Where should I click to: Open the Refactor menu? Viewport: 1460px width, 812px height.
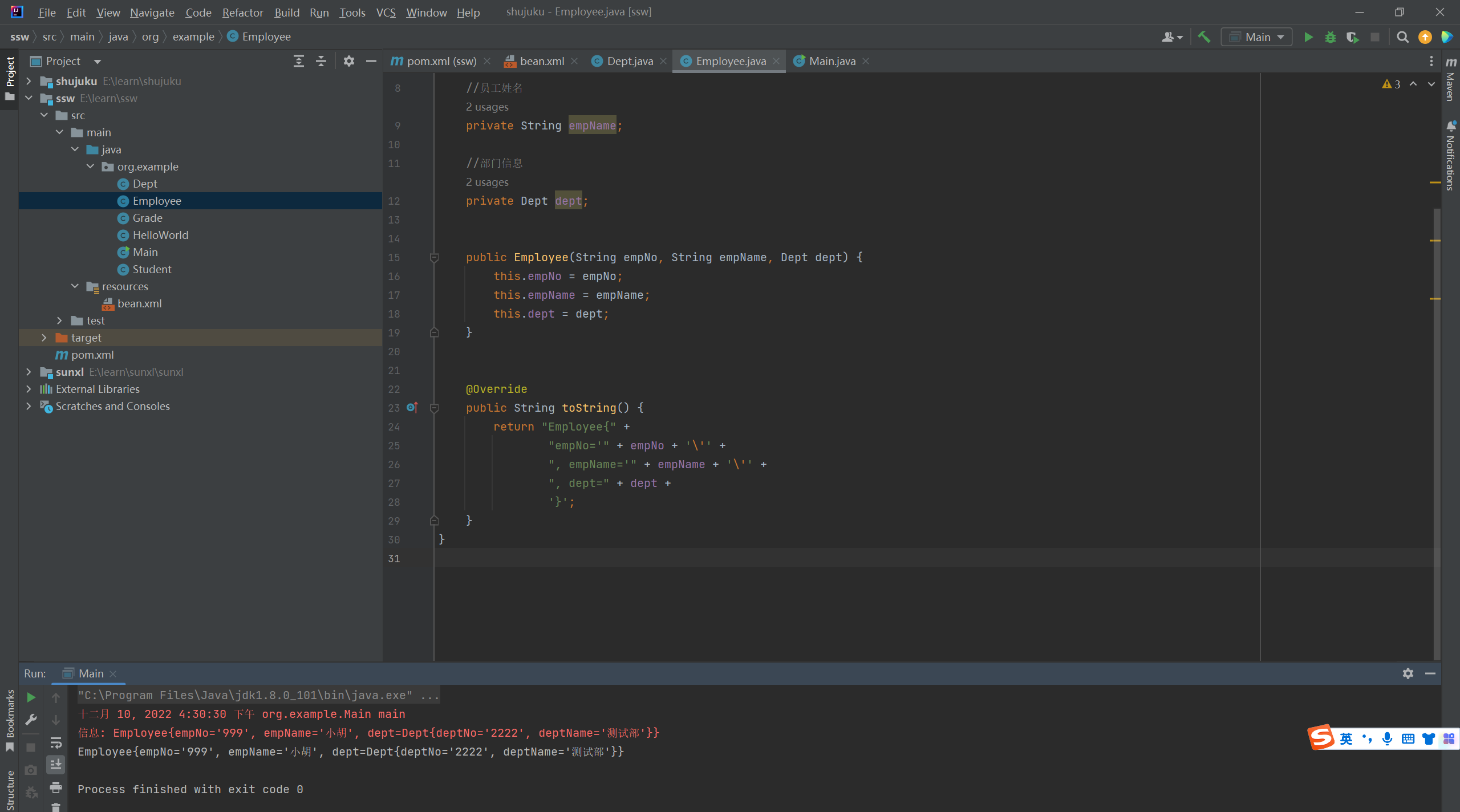coord(242,12)
